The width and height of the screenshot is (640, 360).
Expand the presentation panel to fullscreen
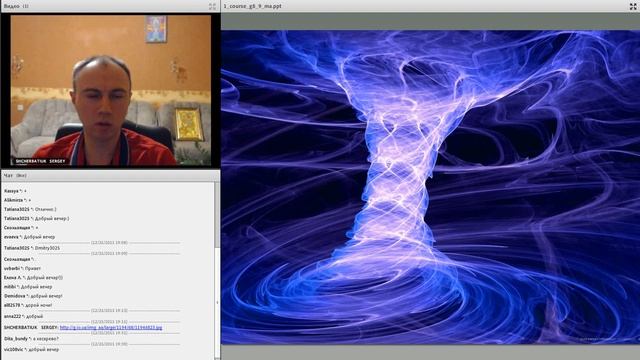pos(633,6)
